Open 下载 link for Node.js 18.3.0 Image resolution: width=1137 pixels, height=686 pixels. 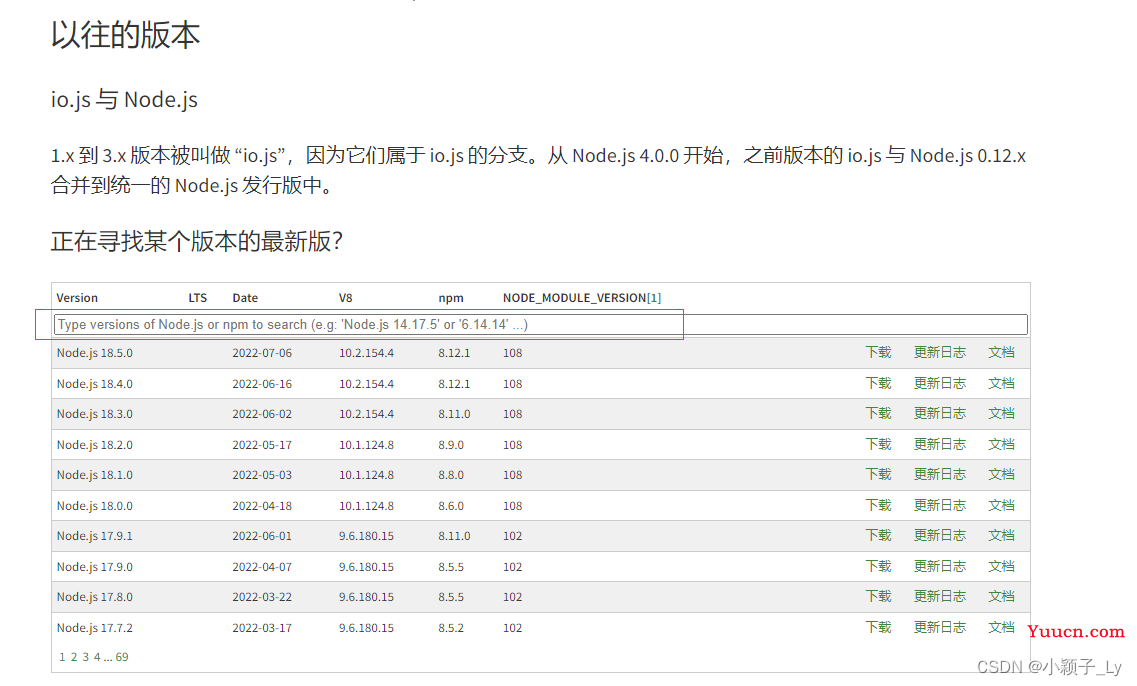coord(878,413)
